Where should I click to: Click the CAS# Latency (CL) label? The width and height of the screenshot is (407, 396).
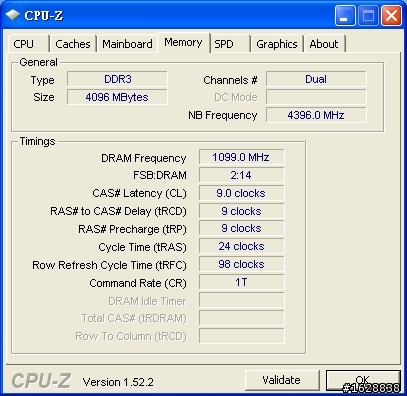pyautogui.click(x=139, y=193)
